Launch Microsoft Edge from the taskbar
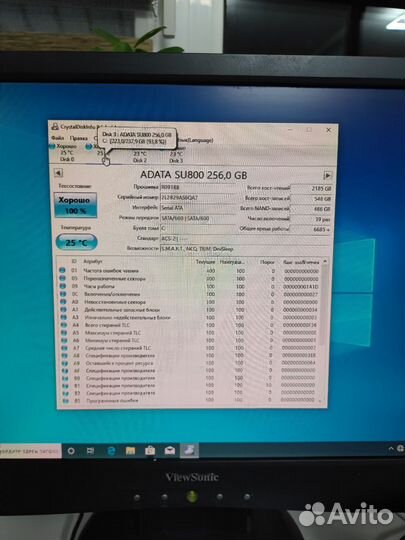 point(111,451)
